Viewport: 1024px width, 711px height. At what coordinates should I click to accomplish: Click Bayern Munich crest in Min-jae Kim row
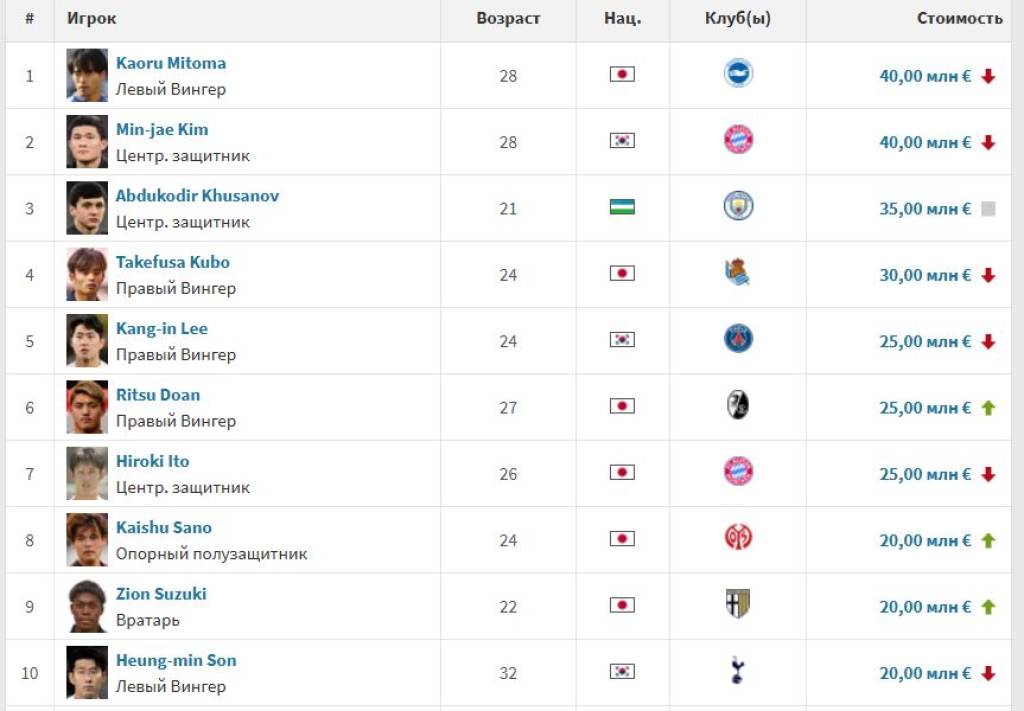click(x=738, y=141)
